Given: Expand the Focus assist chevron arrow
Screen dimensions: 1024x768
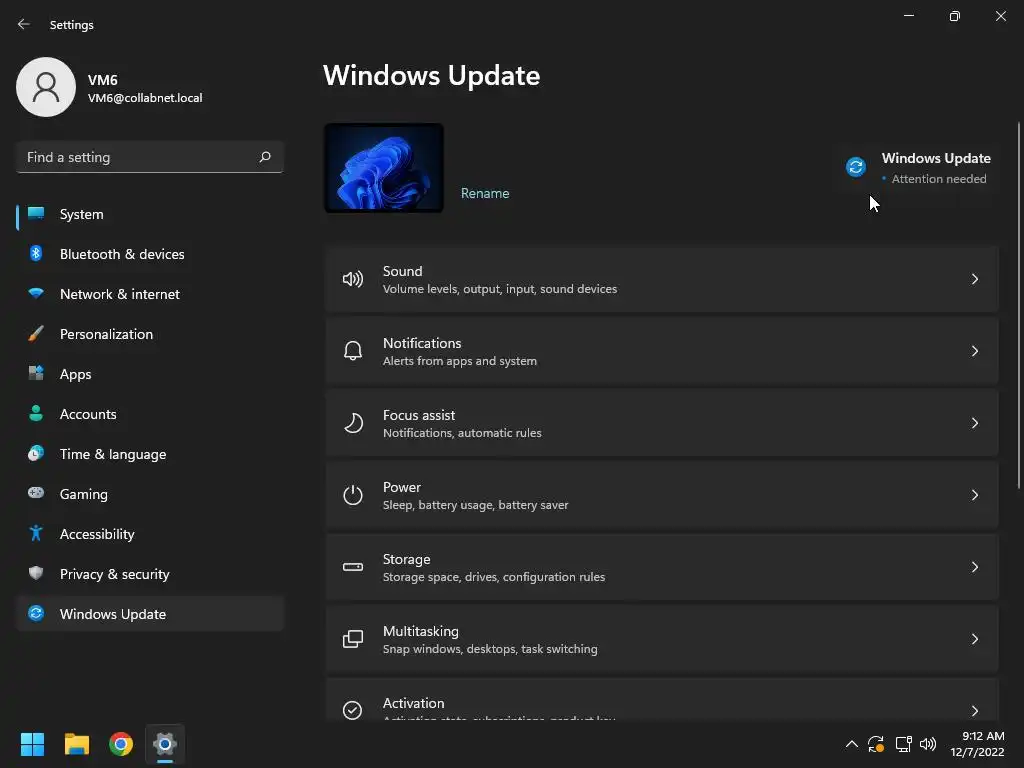Looking at the screenshot, I should 974,423.
